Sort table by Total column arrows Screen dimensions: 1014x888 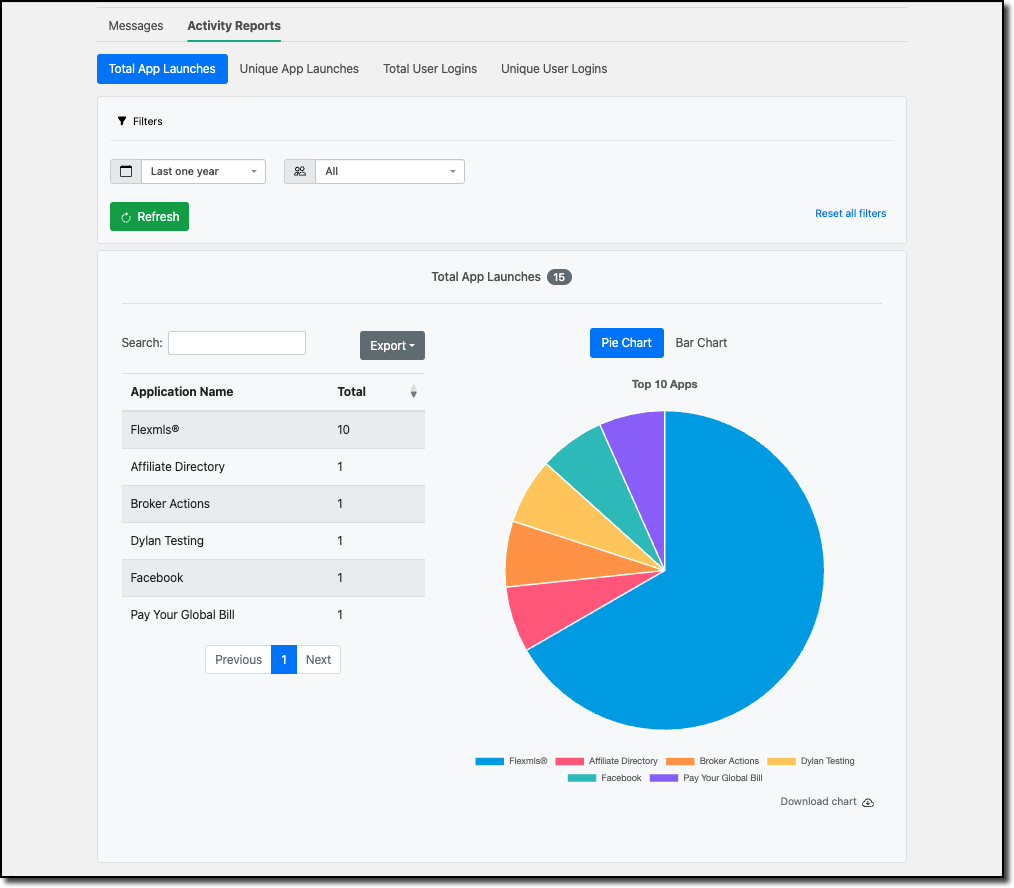(x=413, y=392)
